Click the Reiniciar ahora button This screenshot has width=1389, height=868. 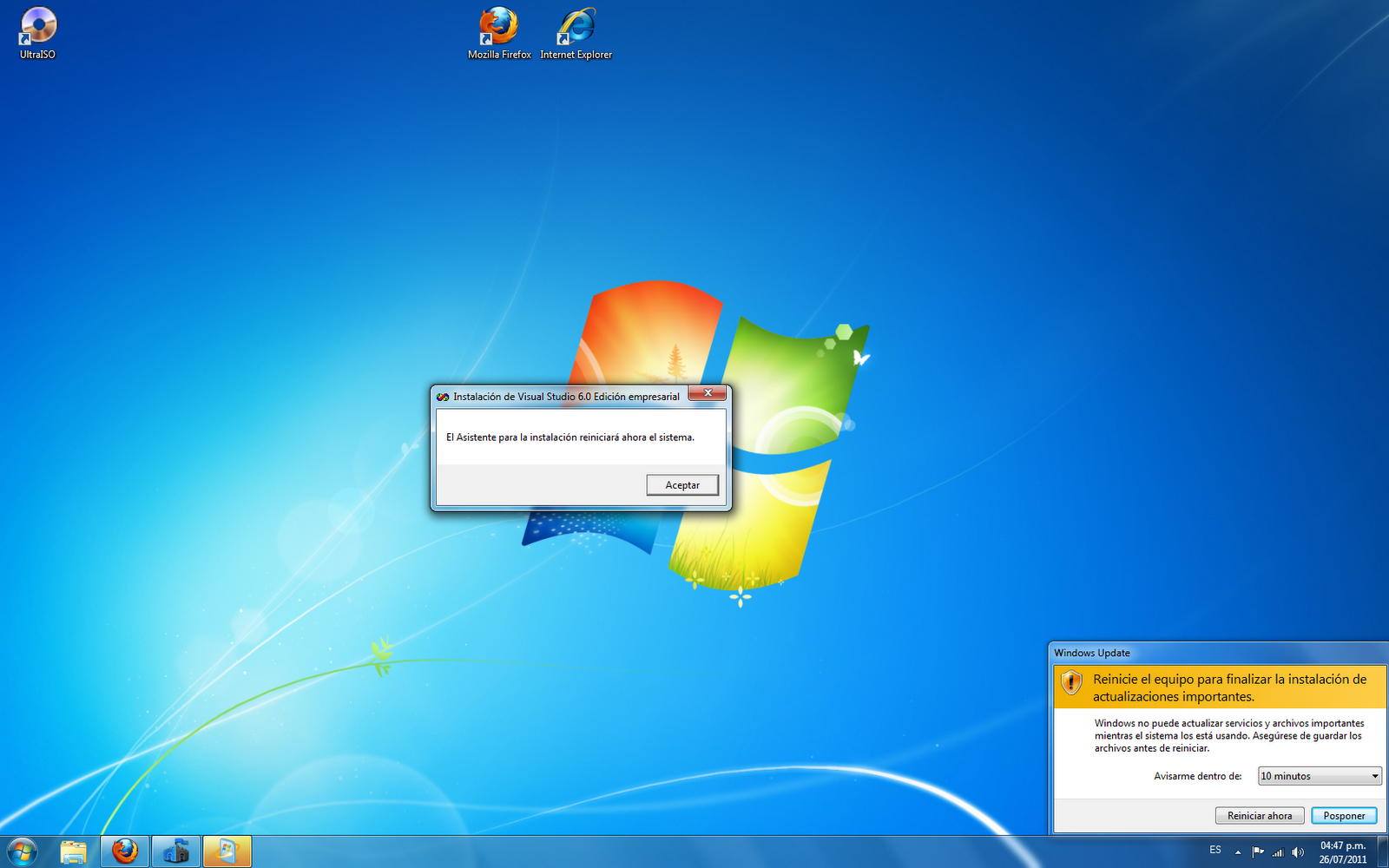tap(1260, 816)
